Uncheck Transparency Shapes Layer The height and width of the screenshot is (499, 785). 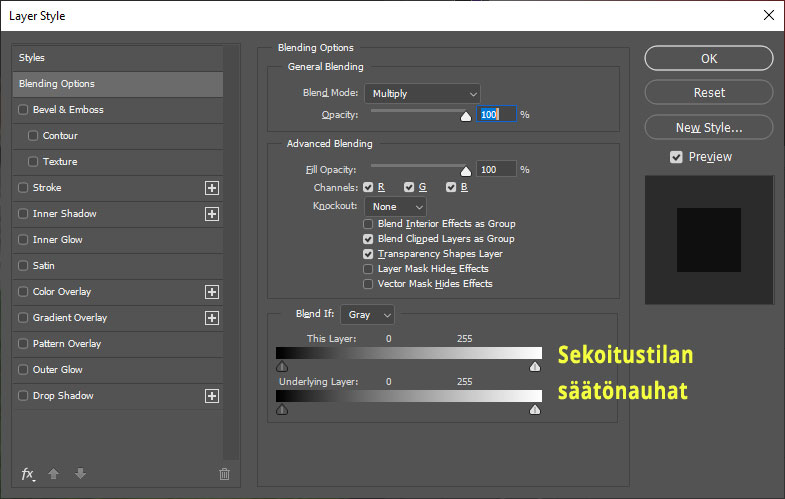368,254
